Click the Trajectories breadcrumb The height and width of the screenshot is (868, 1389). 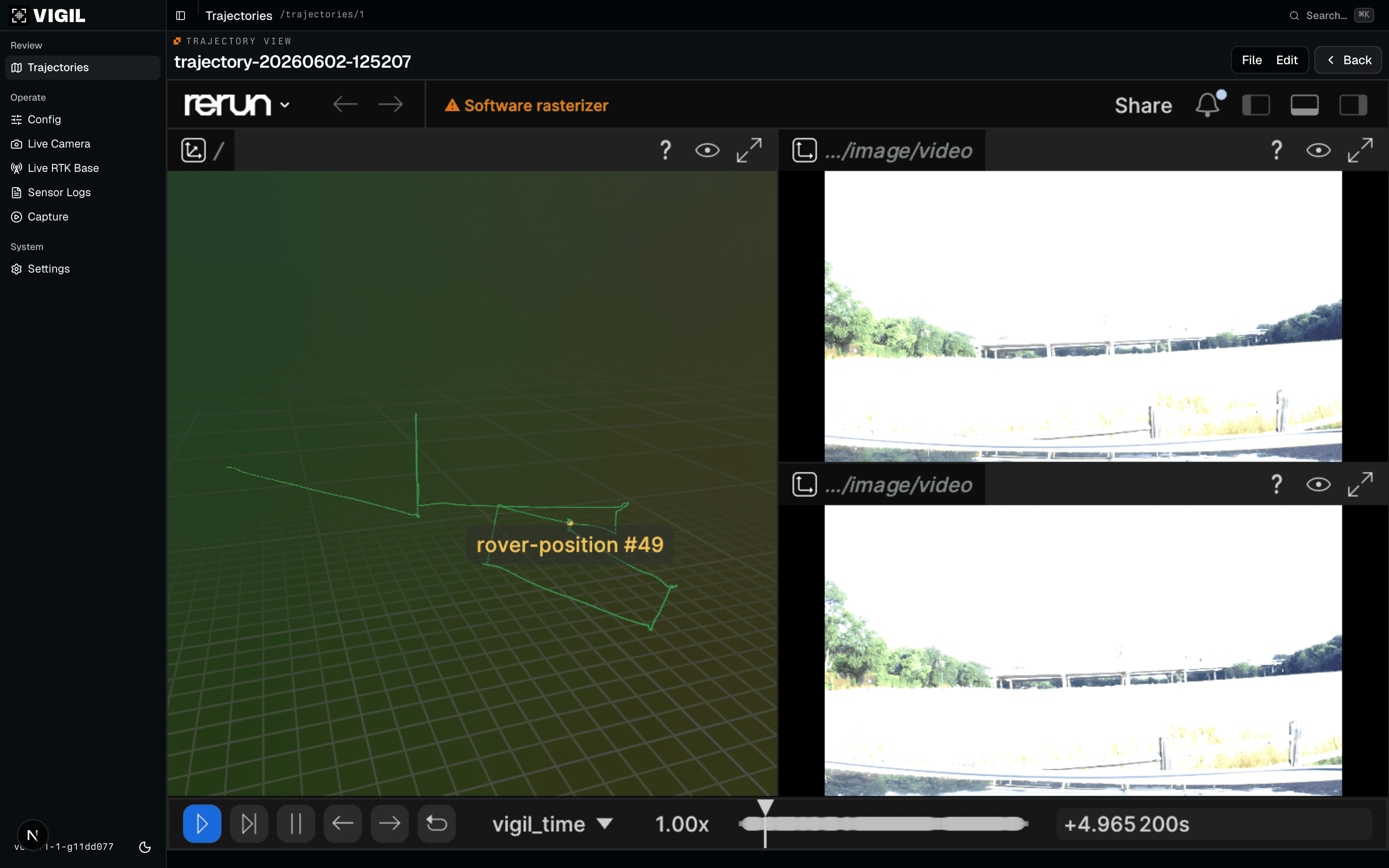239,16
